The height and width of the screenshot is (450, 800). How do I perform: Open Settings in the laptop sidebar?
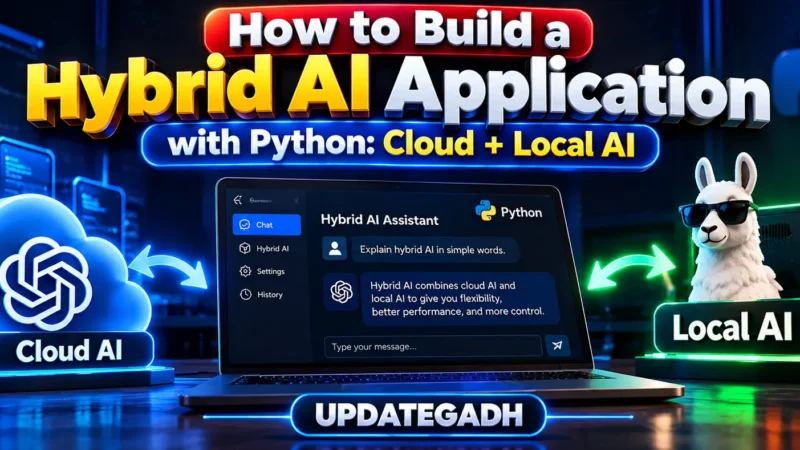[263, 271]
